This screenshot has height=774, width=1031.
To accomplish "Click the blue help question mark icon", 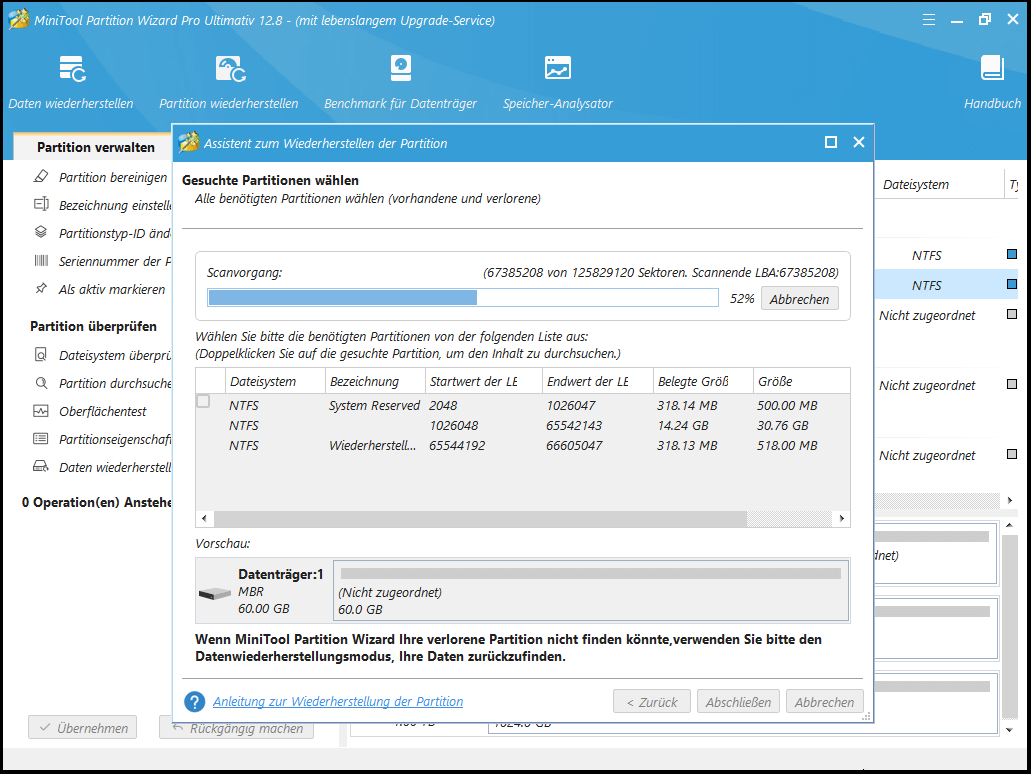I will (x=194, y=702).
